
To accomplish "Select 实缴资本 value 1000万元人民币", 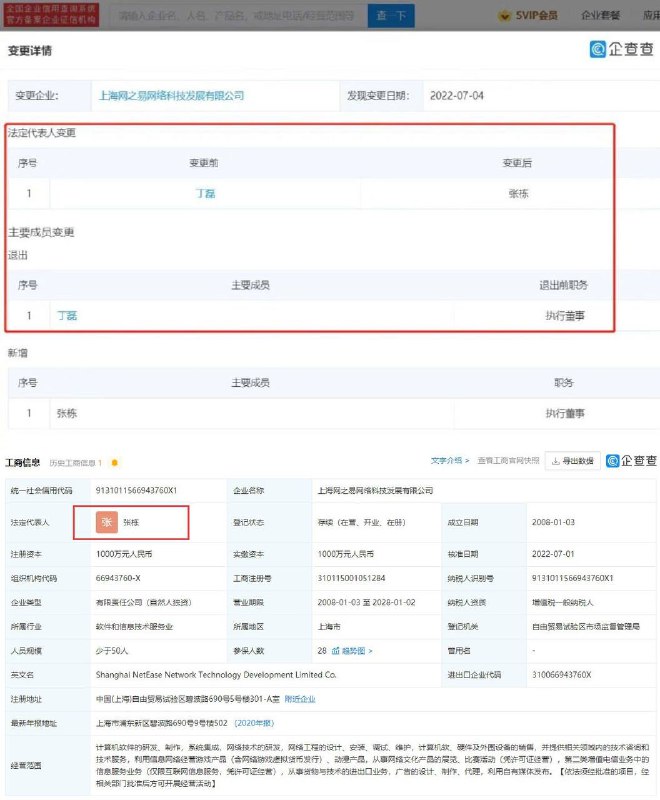I will (346, 554).
